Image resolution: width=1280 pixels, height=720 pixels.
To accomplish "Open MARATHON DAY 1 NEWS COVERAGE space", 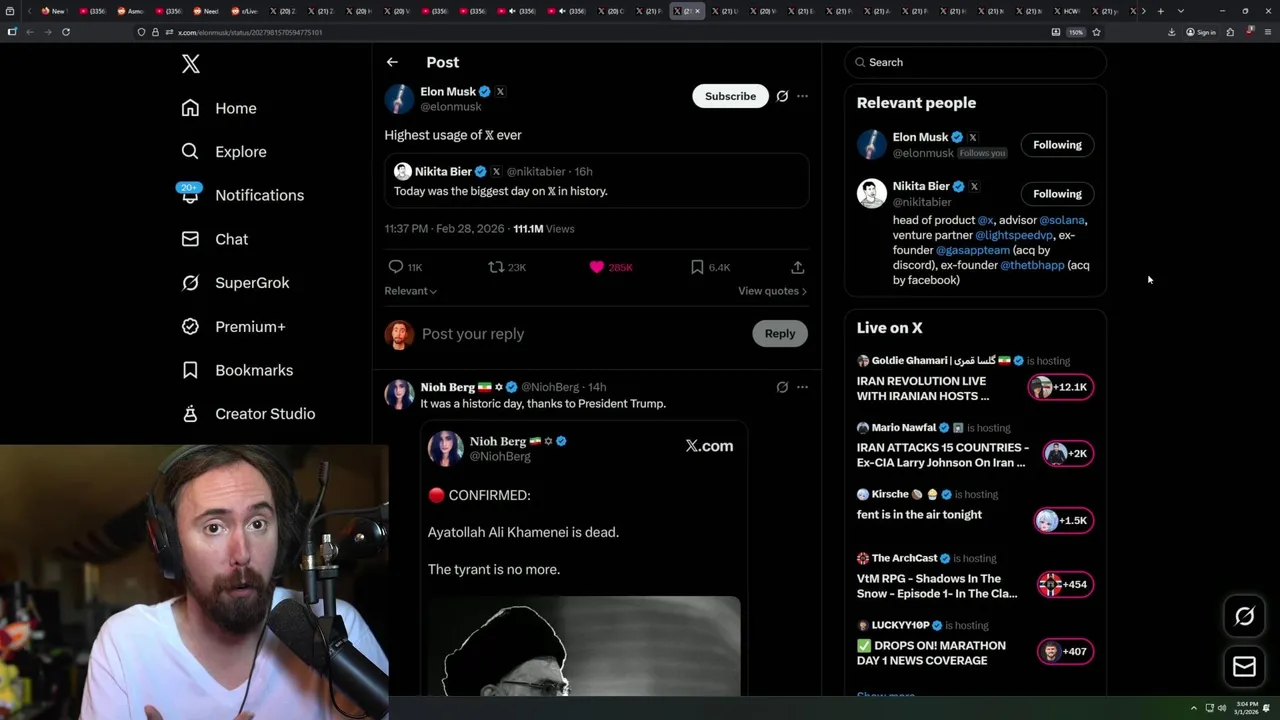I will click(931, 653).
